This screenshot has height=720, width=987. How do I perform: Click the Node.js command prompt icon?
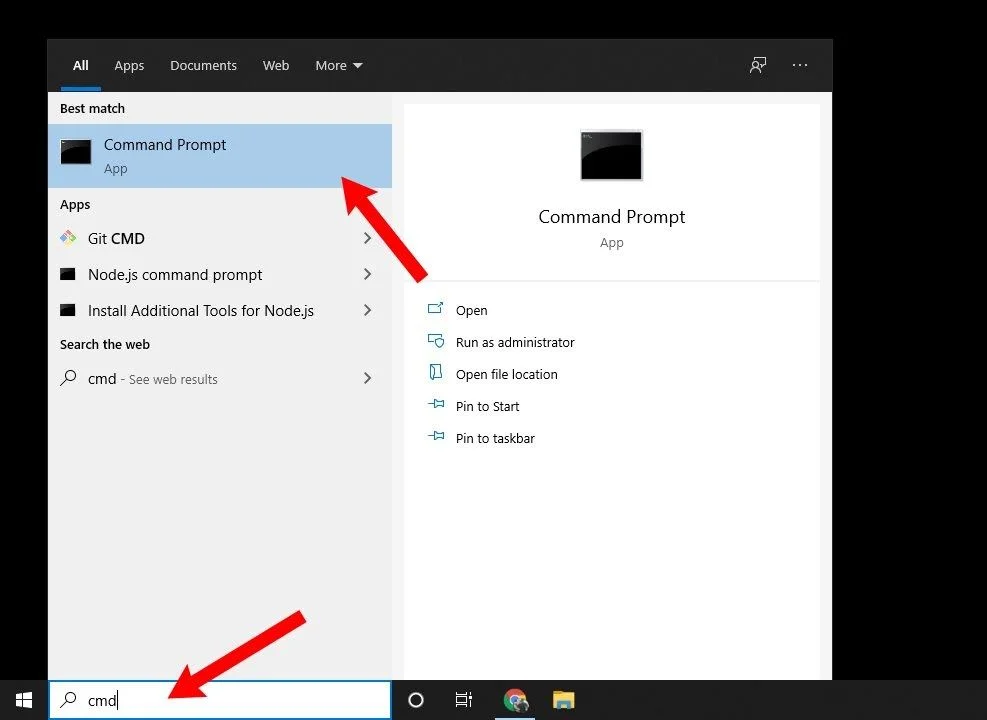[x=69, y=274]
